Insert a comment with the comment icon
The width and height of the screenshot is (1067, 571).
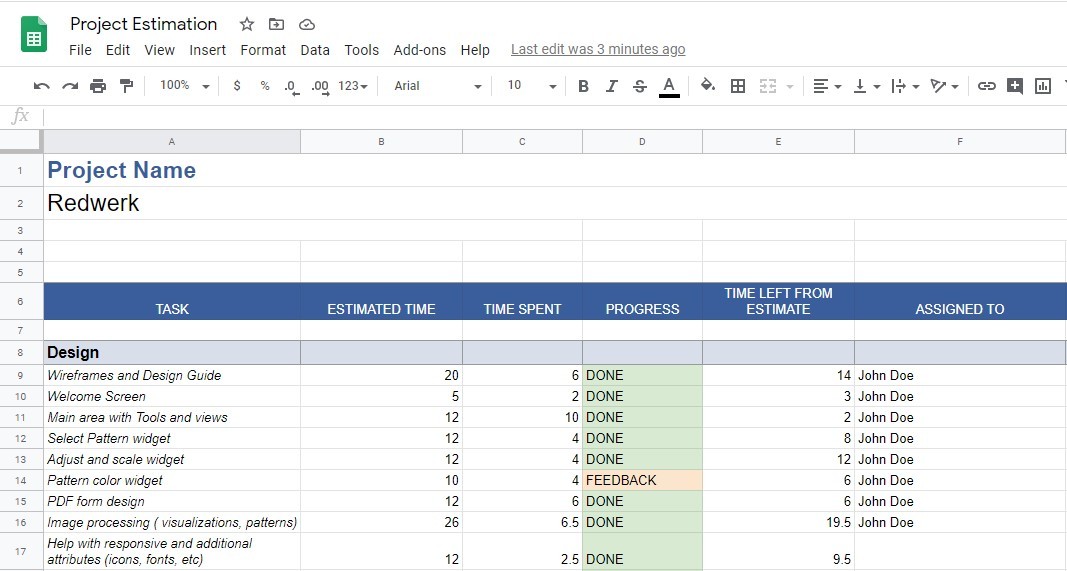(x=1015, y=86)
